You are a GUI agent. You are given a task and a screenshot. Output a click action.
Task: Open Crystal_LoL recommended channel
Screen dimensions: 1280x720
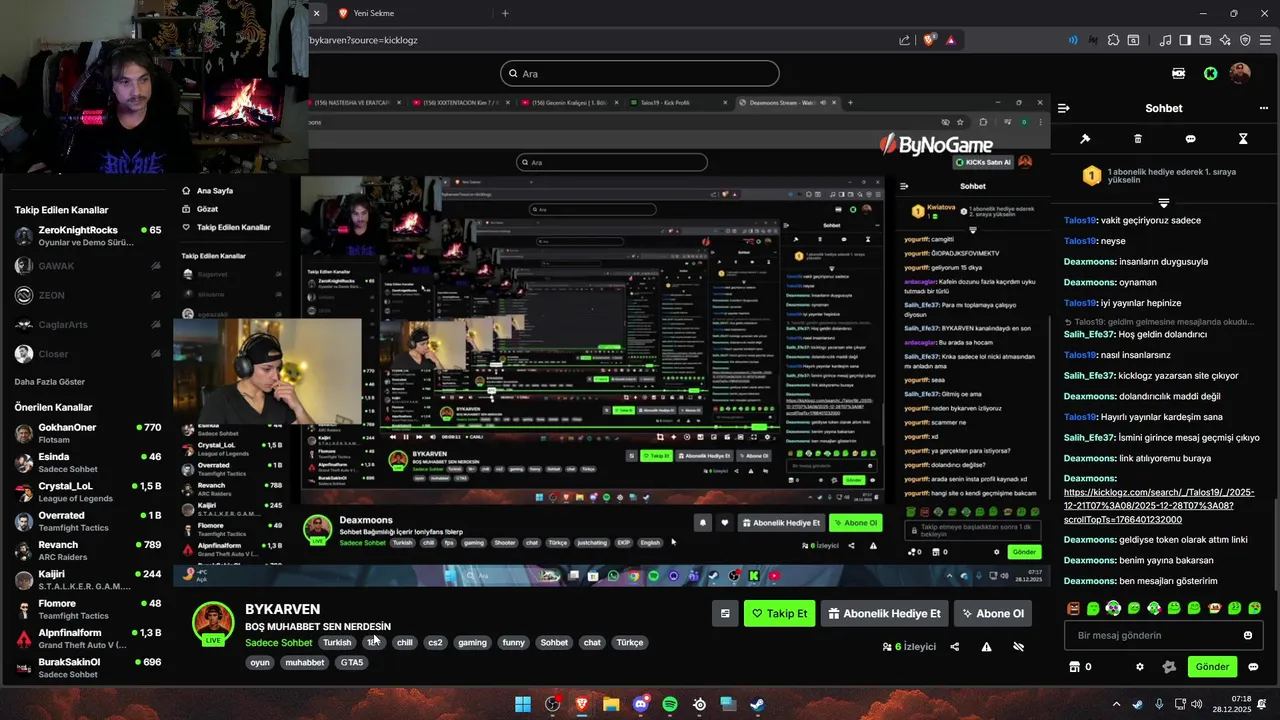(x=86, y=492)
